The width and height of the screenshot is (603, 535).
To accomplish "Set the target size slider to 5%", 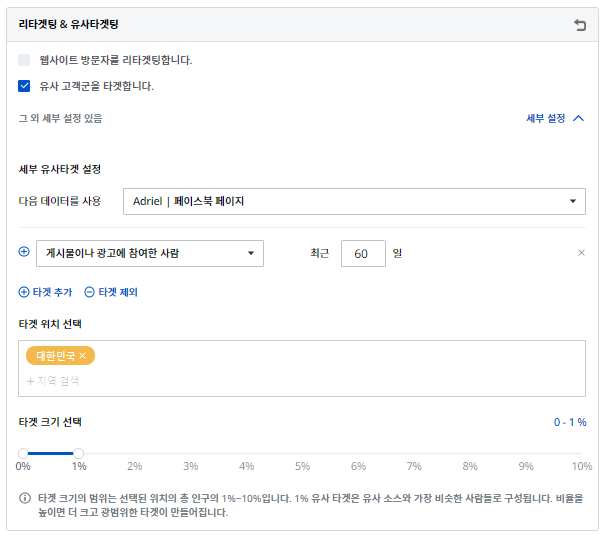I will click(303, 453).
